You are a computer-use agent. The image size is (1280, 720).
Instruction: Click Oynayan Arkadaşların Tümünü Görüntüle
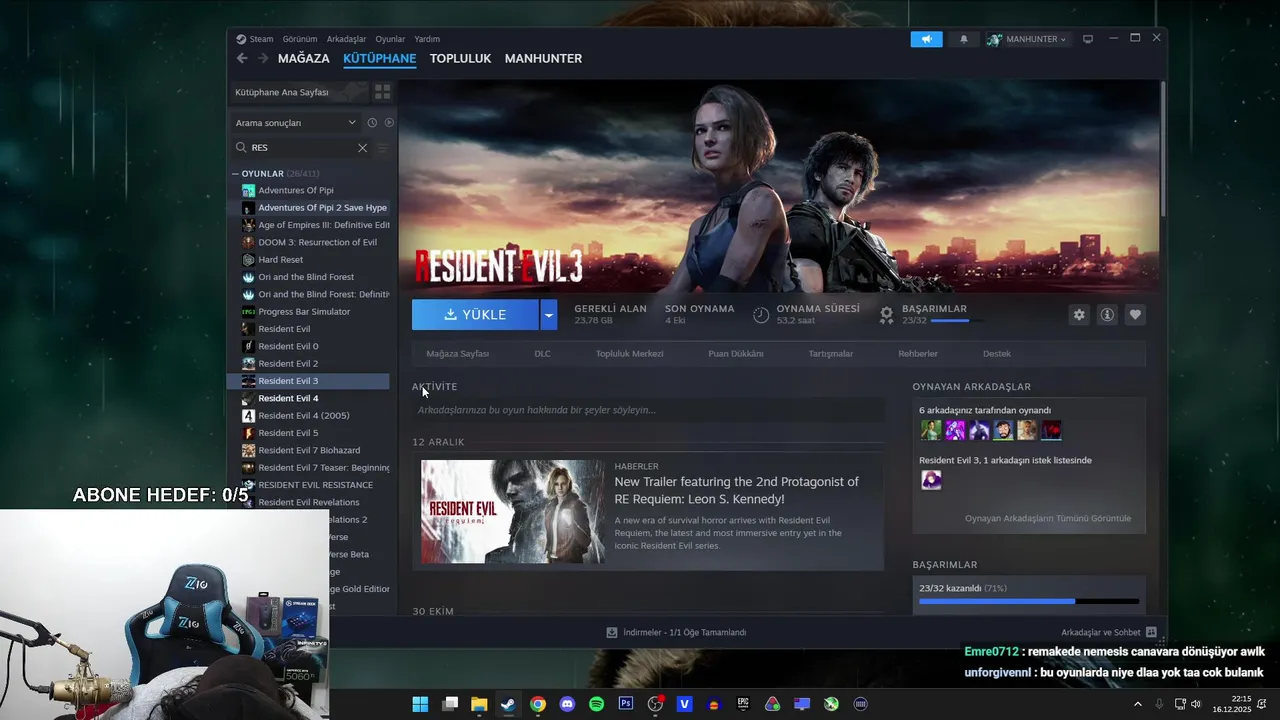[1048, 518]
